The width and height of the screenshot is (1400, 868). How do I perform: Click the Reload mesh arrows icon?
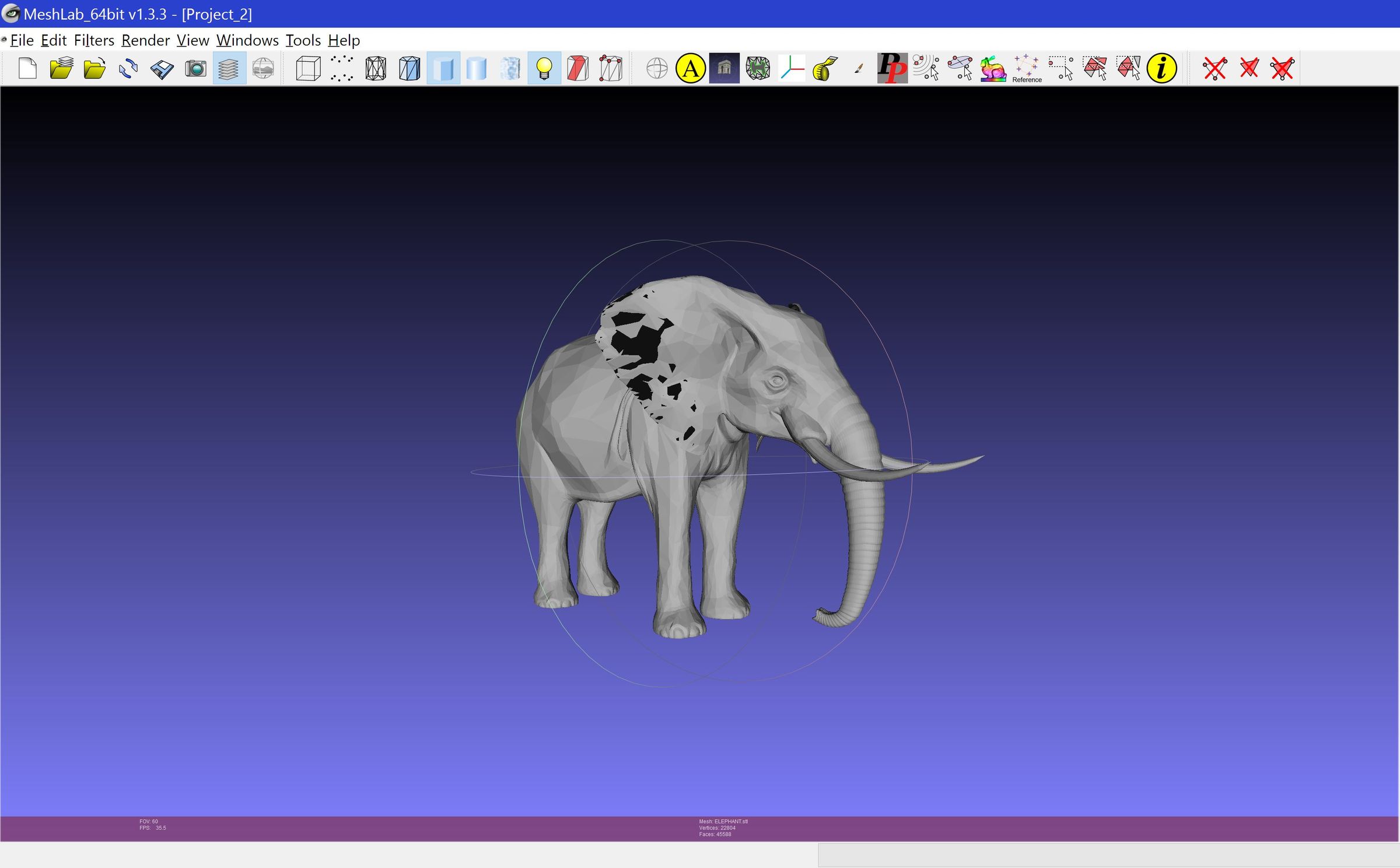(128, 68)
